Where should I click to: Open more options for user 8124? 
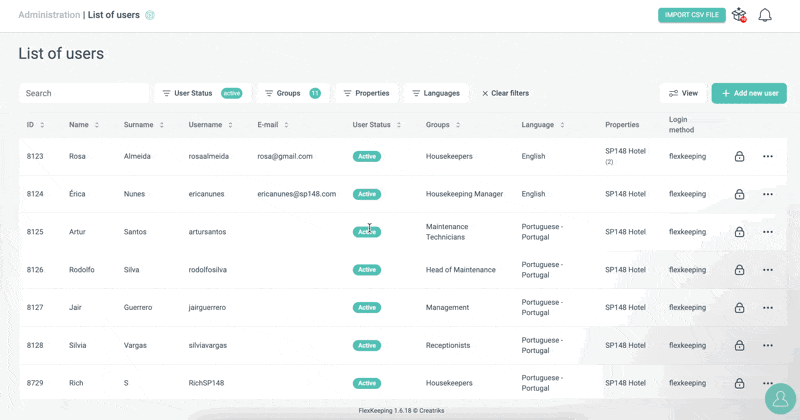pos(768,194)
